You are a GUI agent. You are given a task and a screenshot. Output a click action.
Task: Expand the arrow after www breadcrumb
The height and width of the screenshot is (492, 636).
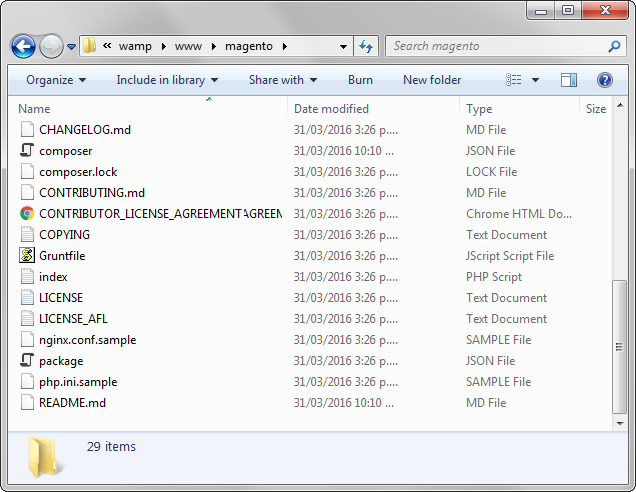214,47
